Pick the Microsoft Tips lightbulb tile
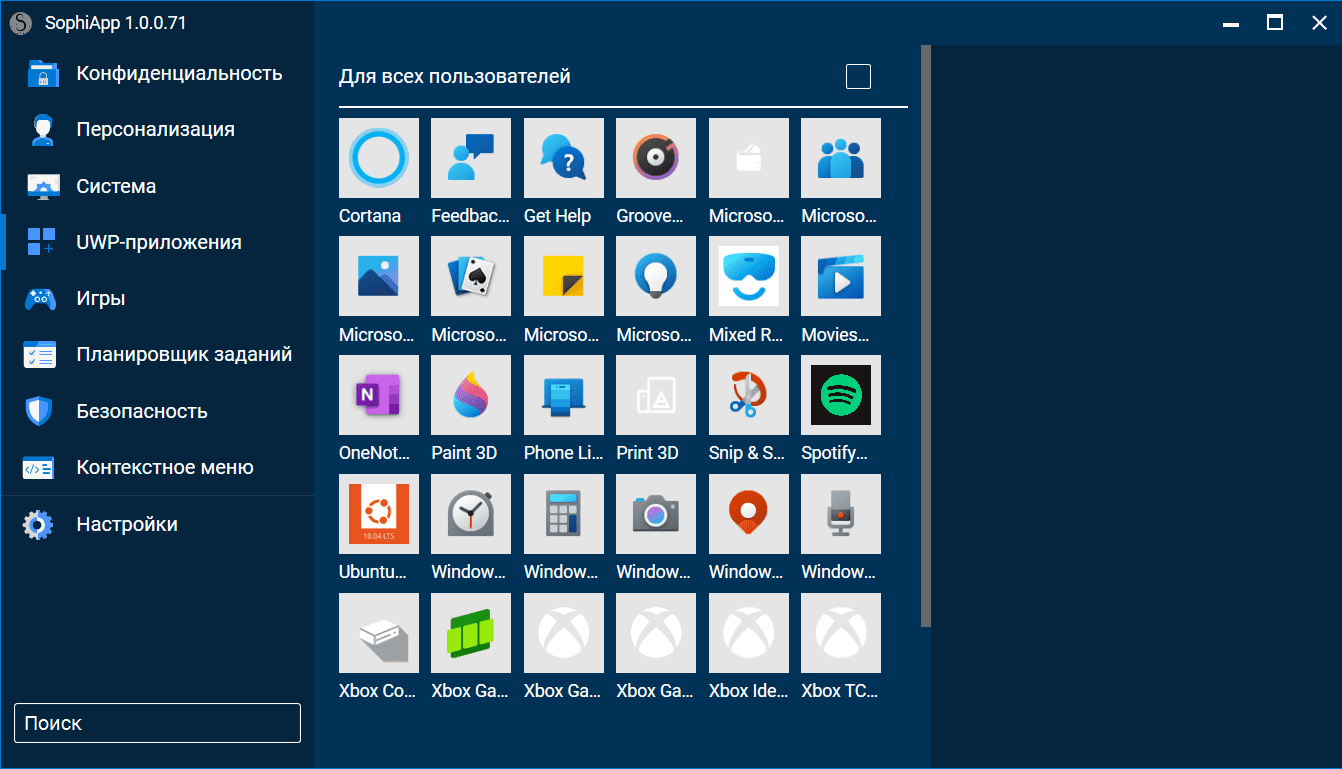 pos(656,276)
